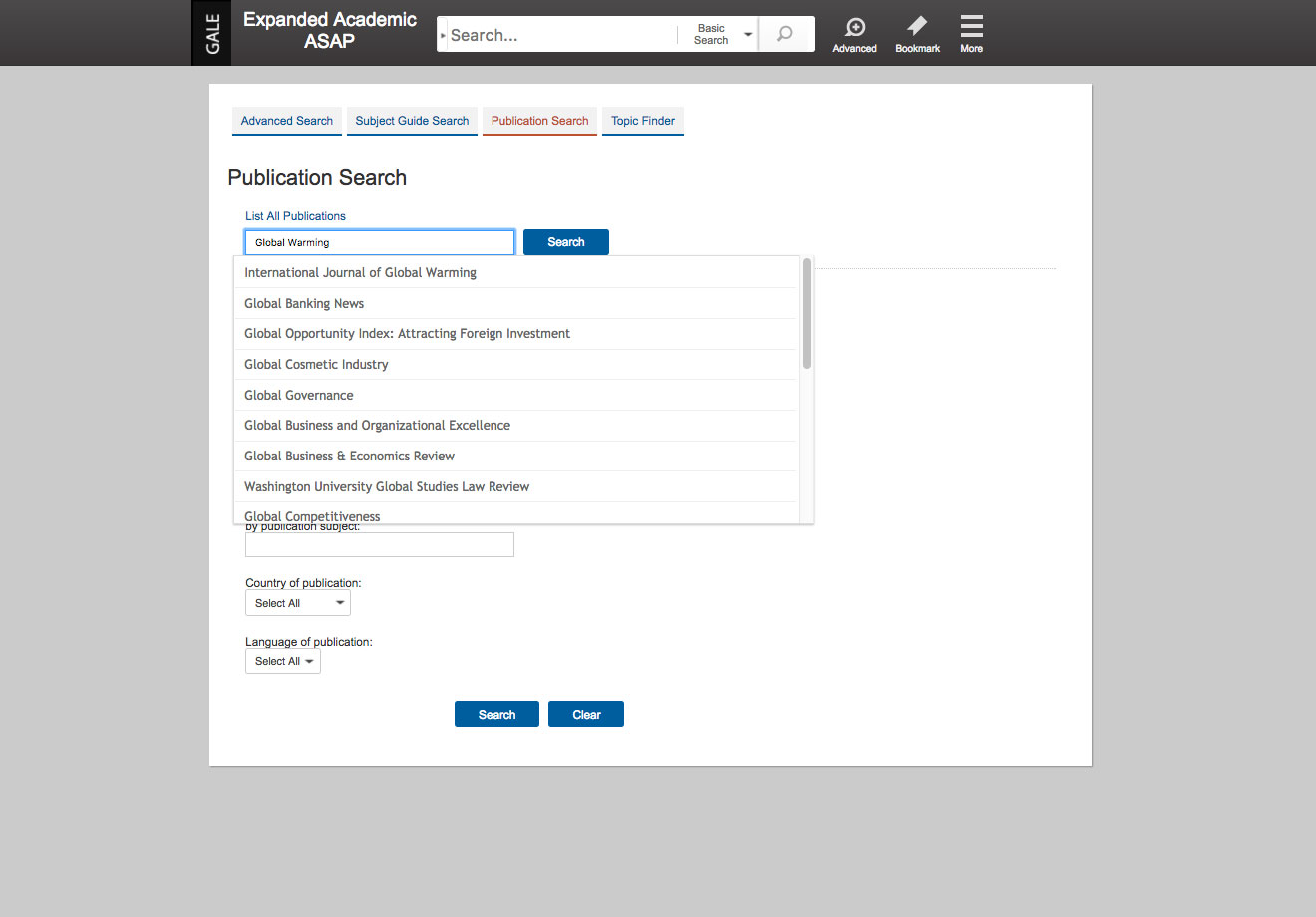Select the Publication Search tab

point(539,121)
